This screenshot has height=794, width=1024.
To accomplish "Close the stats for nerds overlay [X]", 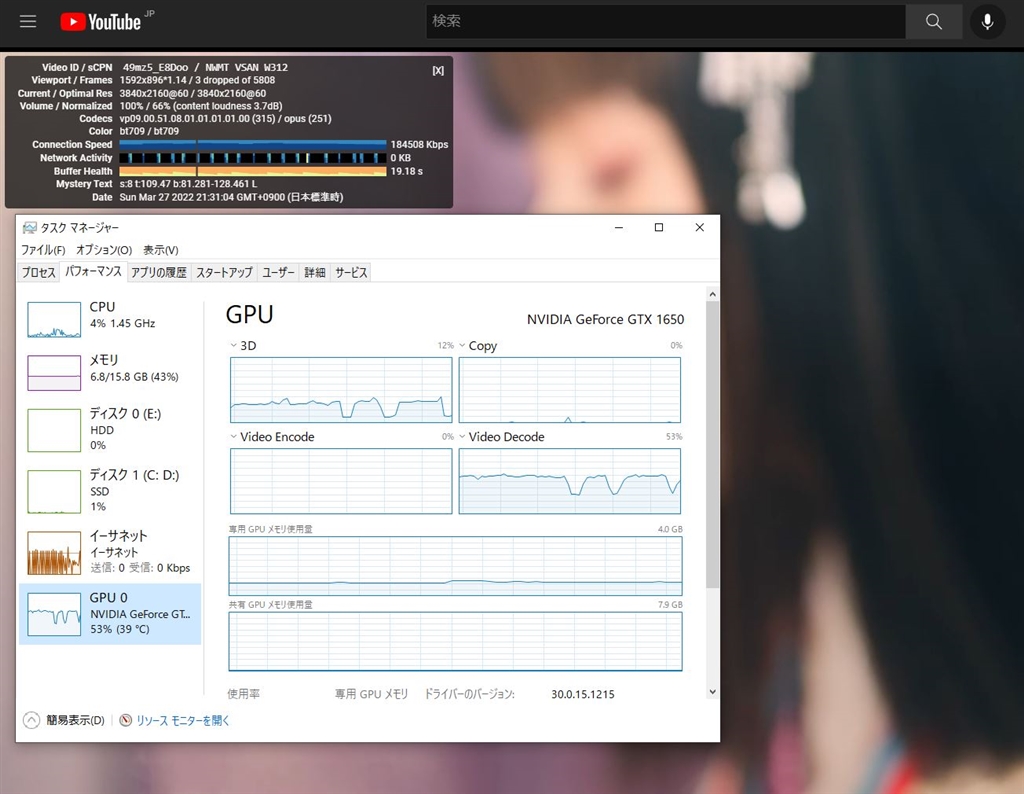I will pyautogui.click(x=438, y=71).
